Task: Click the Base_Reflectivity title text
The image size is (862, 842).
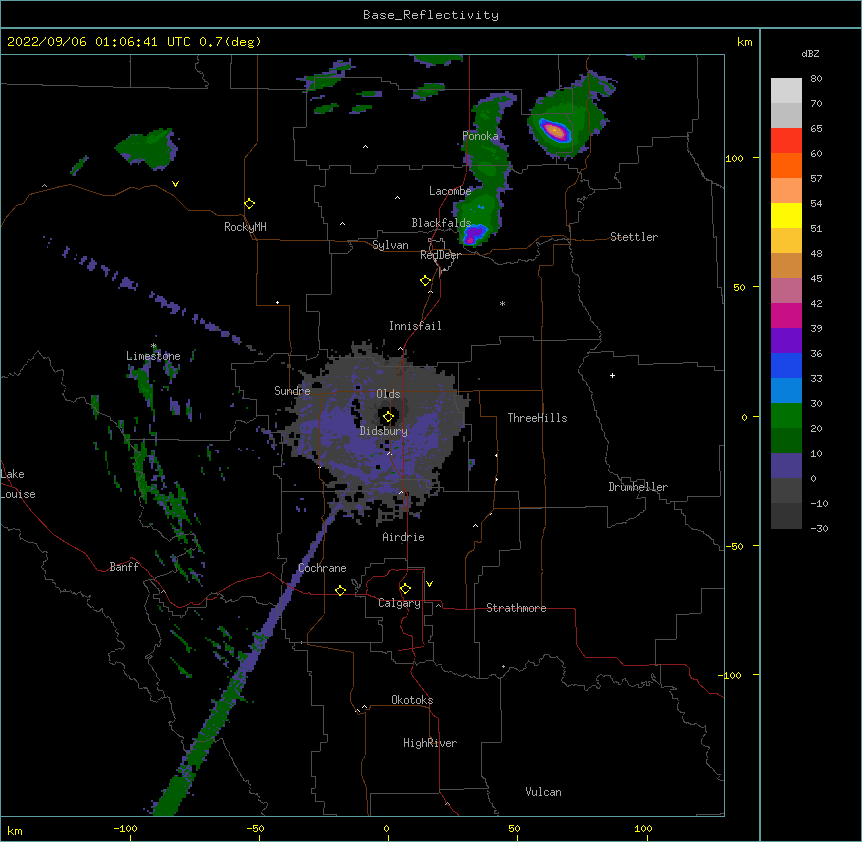Action: click(x=431, y=15)
